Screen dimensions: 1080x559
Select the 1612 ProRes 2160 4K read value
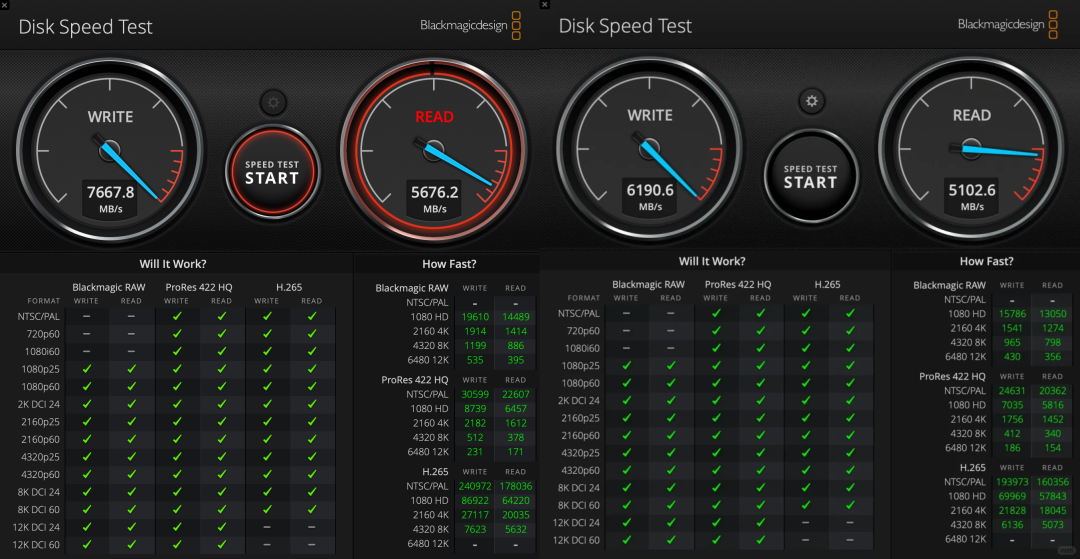[x=515, y=423]
